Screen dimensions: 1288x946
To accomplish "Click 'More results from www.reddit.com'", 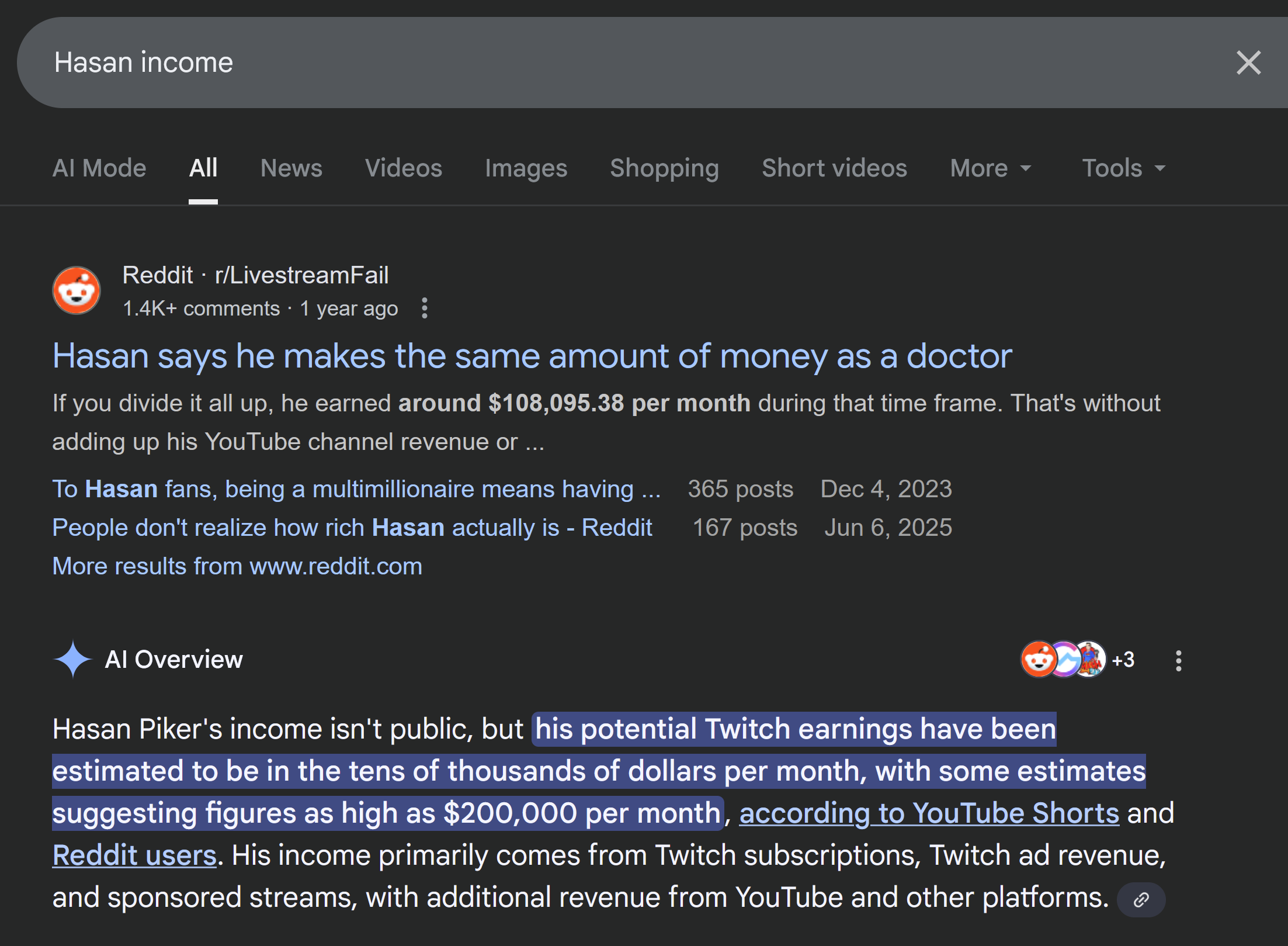I will pyautogui.click(x=237, y=566).
